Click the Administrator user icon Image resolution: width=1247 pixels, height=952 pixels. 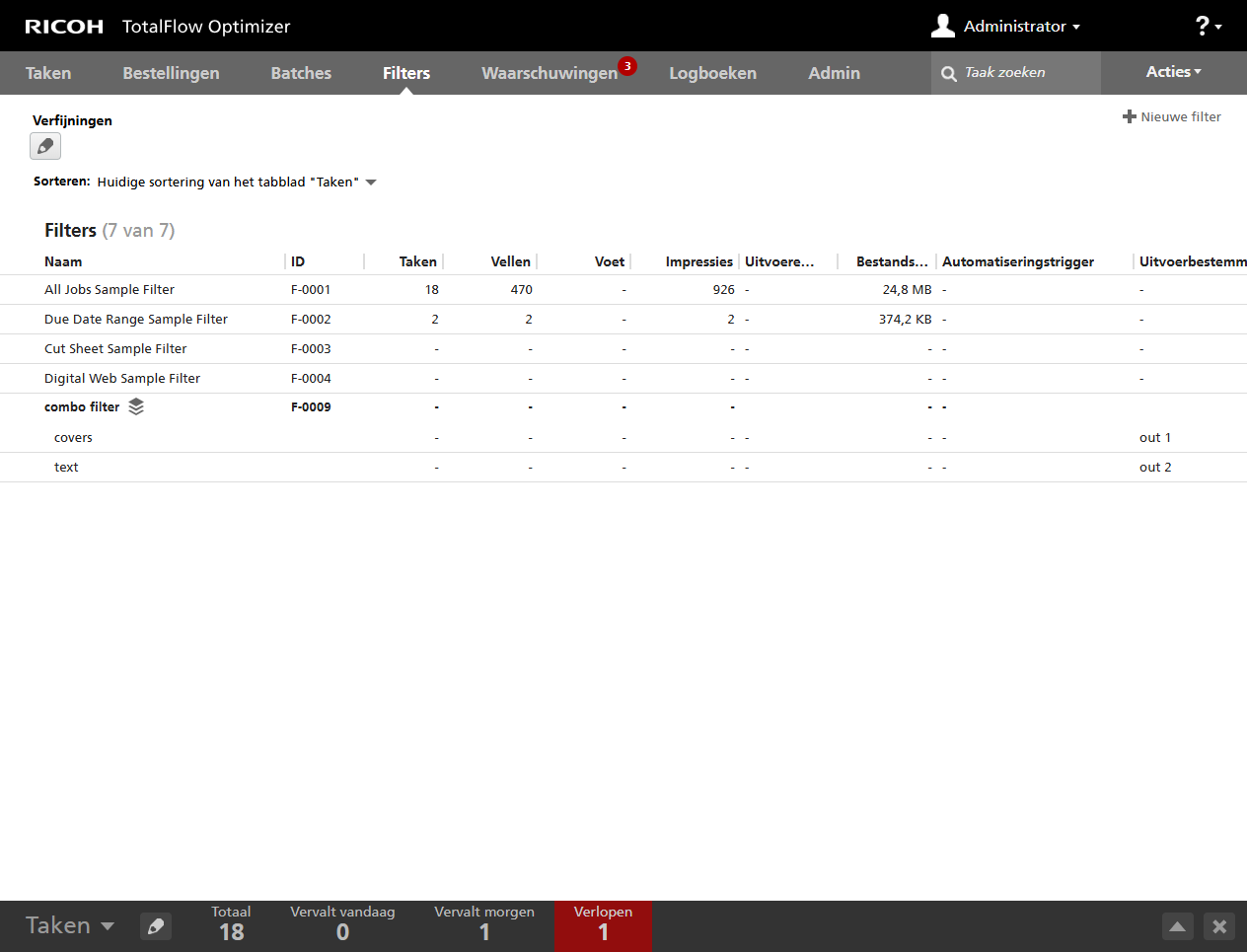[942, 27]
